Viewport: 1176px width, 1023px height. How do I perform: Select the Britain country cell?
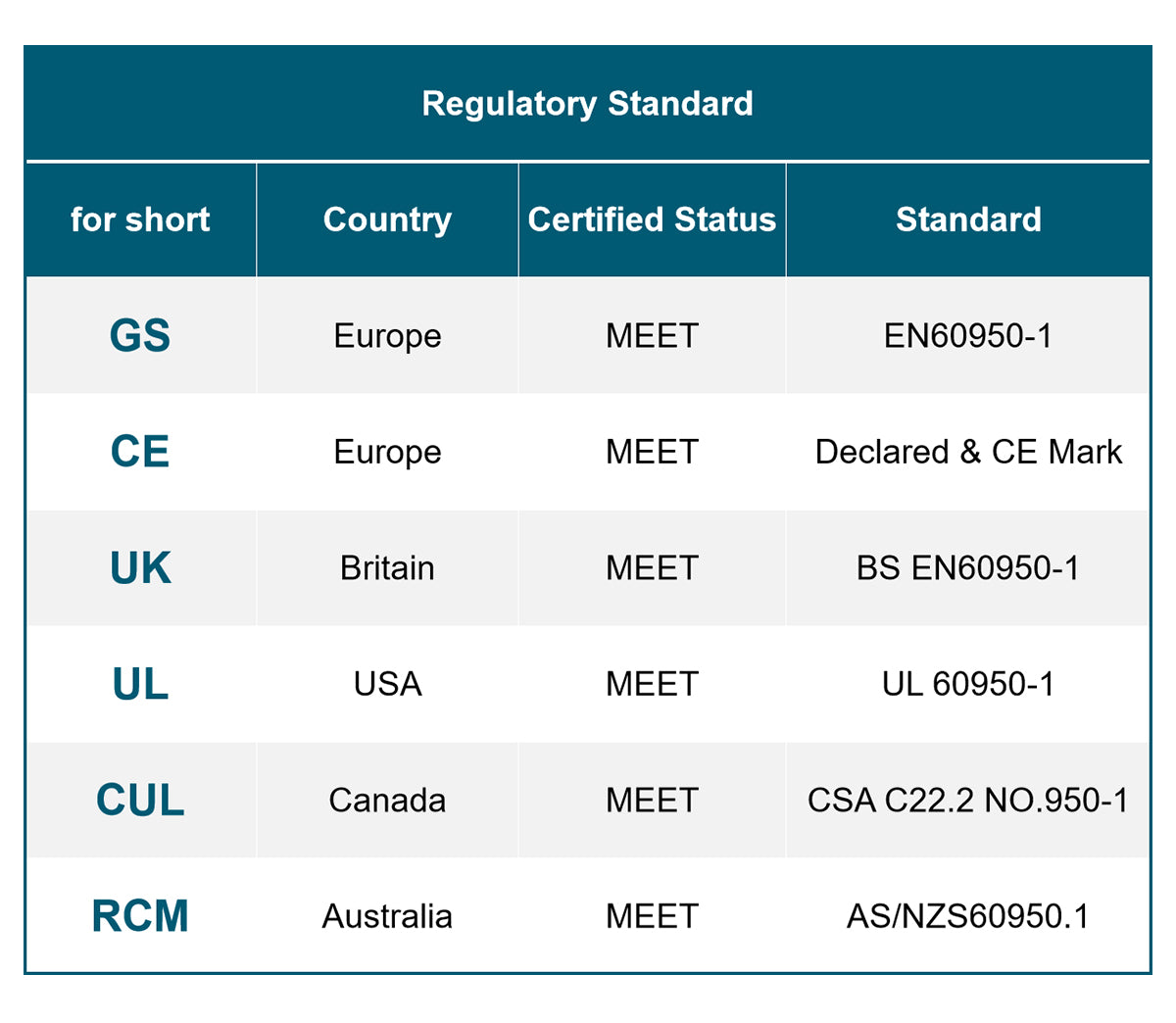click(x=387, y=568)
